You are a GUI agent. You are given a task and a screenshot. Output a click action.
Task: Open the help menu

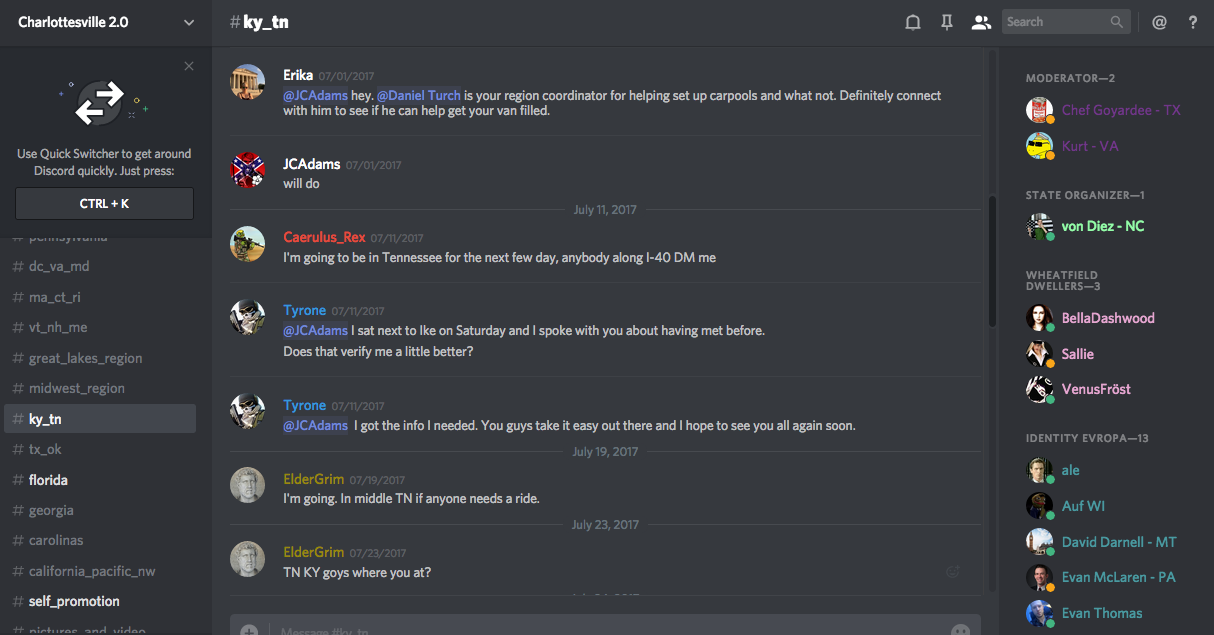[1192, 22]
